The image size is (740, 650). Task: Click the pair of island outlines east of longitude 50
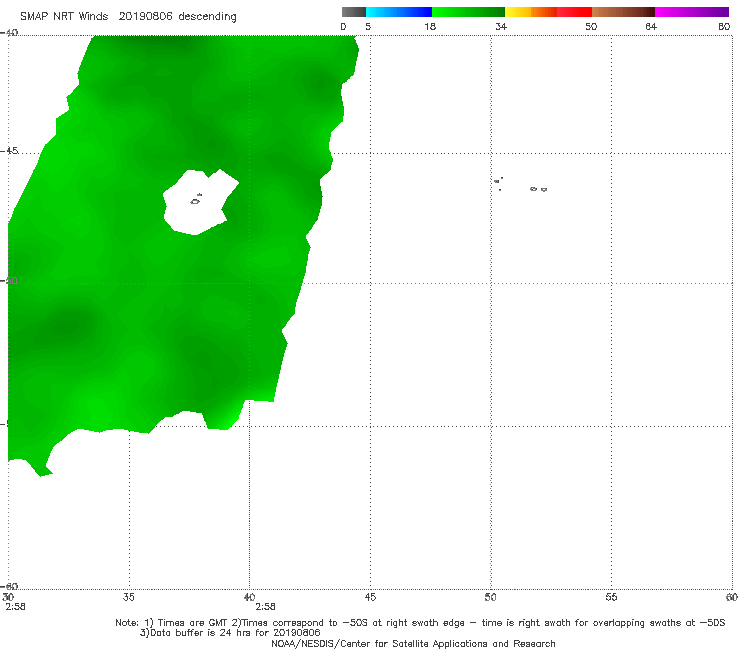click(538, 189)
